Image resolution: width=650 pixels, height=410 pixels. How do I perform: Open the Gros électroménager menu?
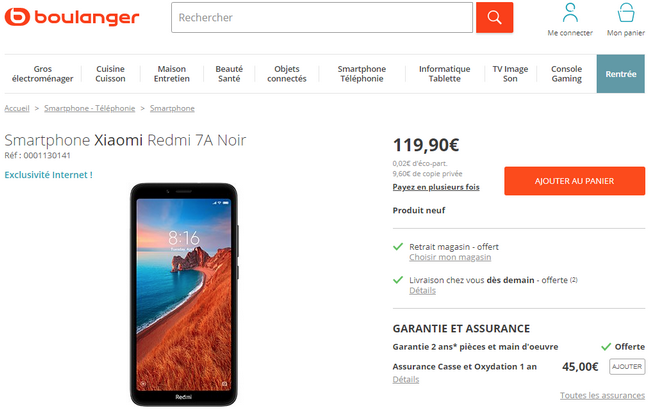click(x=43, y=74)
